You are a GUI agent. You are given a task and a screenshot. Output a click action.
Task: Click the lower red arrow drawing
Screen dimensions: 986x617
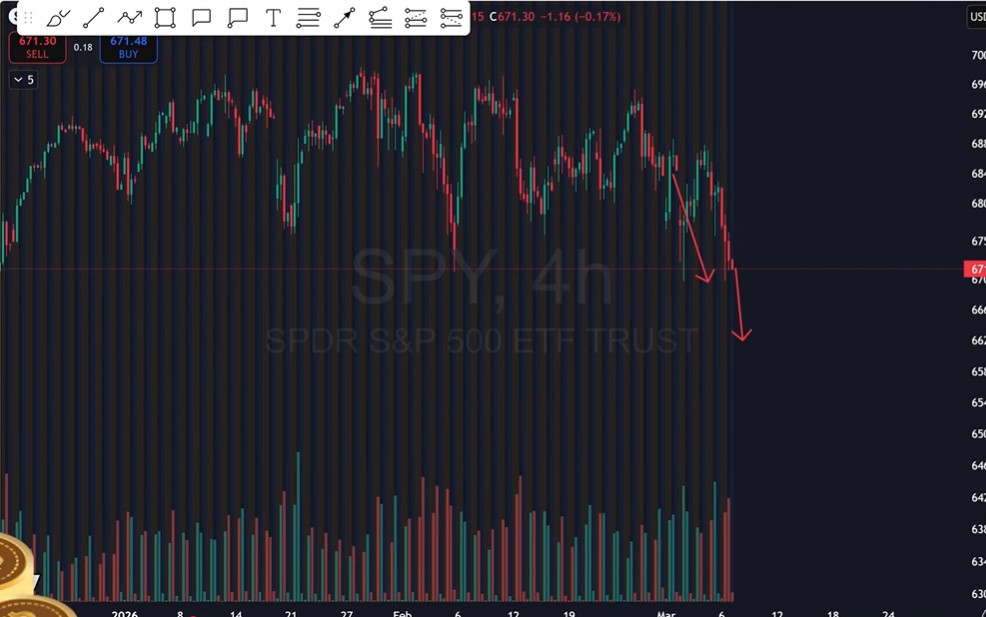tap(739, 306)
